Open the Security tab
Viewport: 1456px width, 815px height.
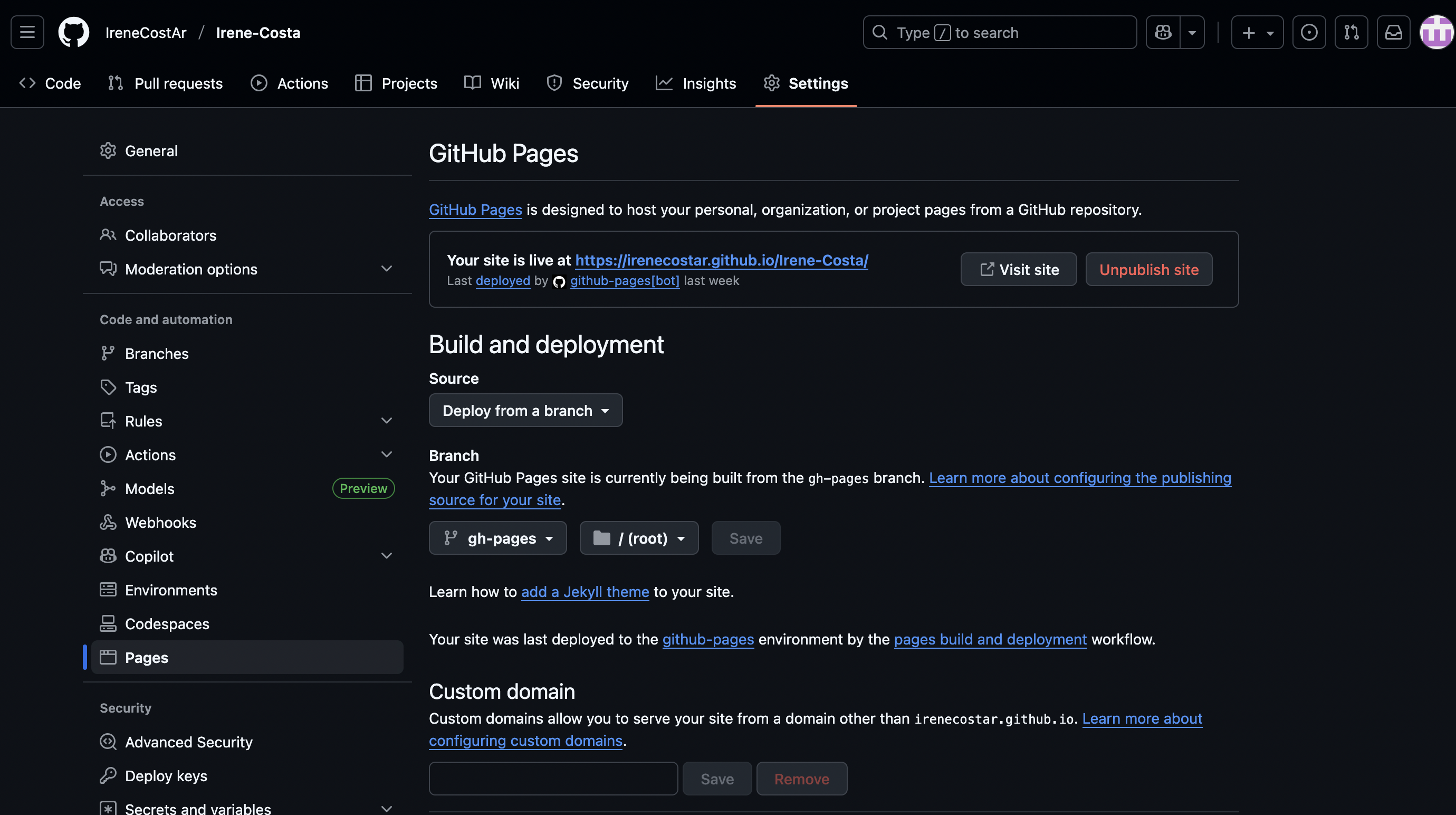click(x=588, y=83)
